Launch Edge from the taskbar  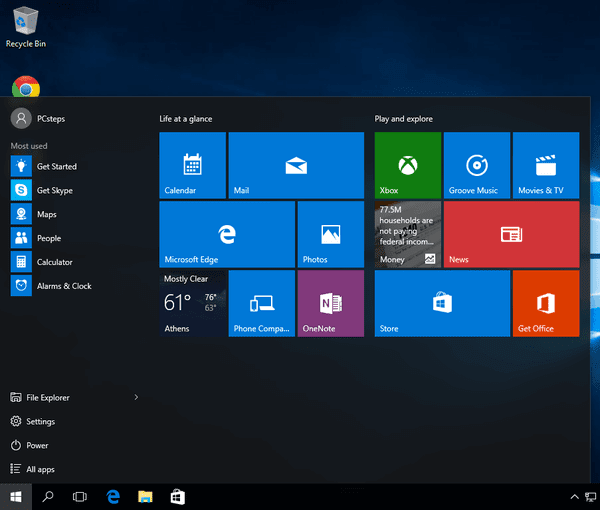[113, 497]
